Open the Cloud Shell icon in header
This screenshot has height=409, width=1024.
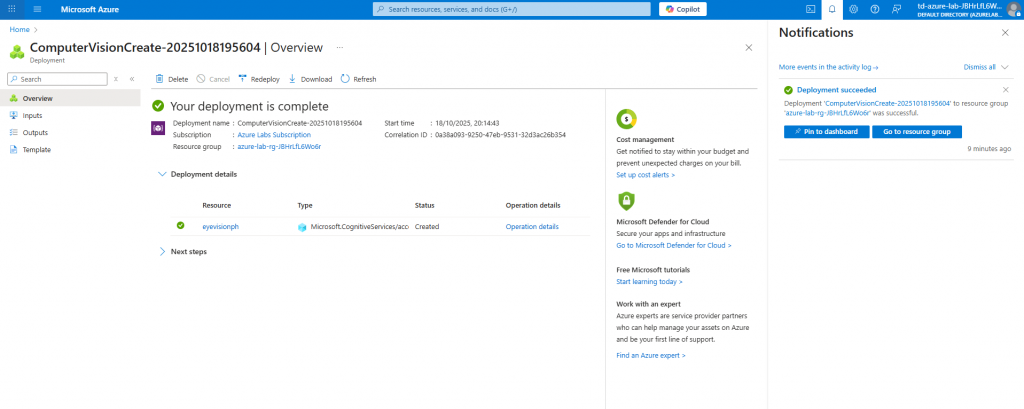(811, 9)
